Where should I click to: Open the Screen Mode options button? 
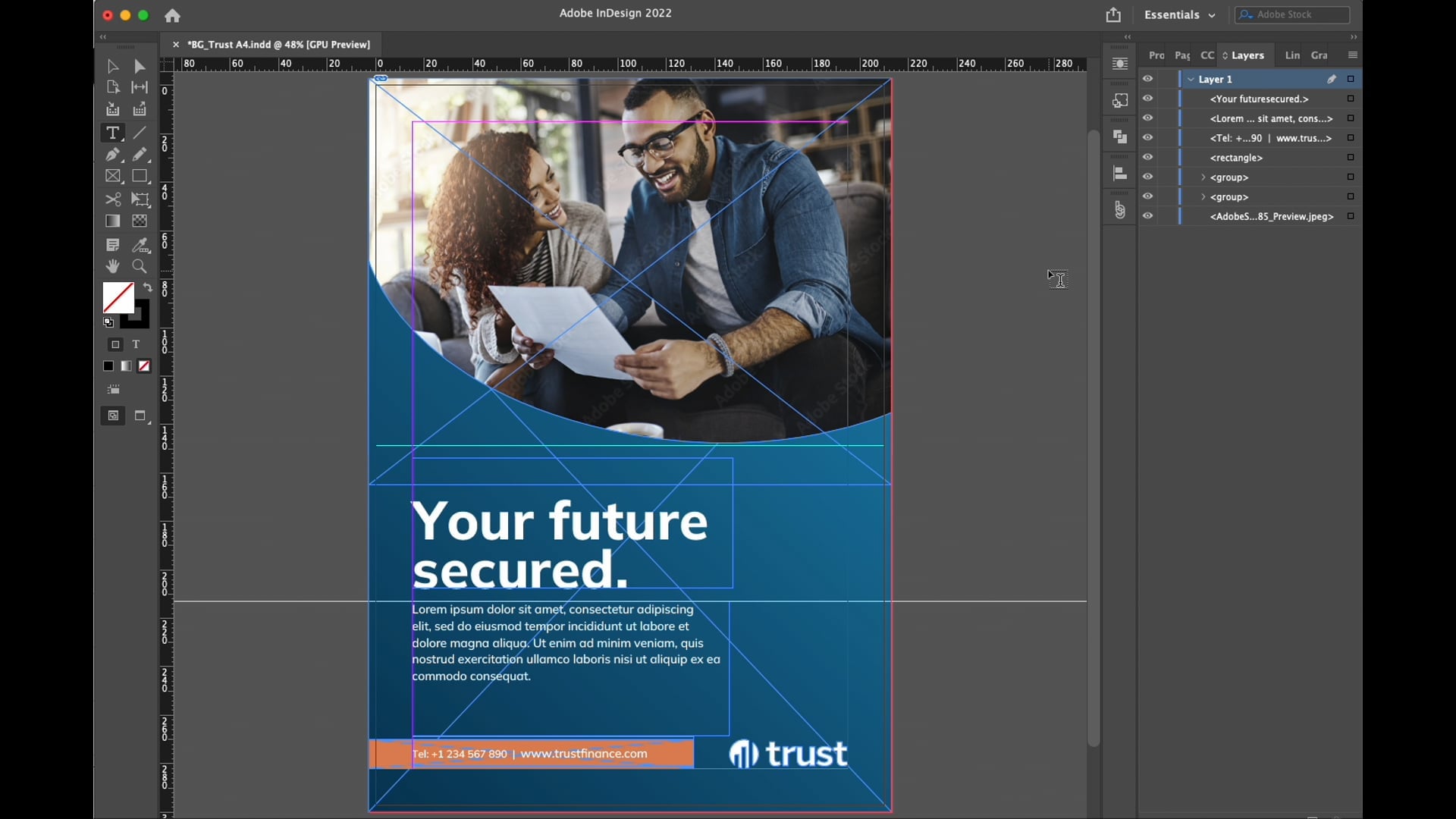141,416
